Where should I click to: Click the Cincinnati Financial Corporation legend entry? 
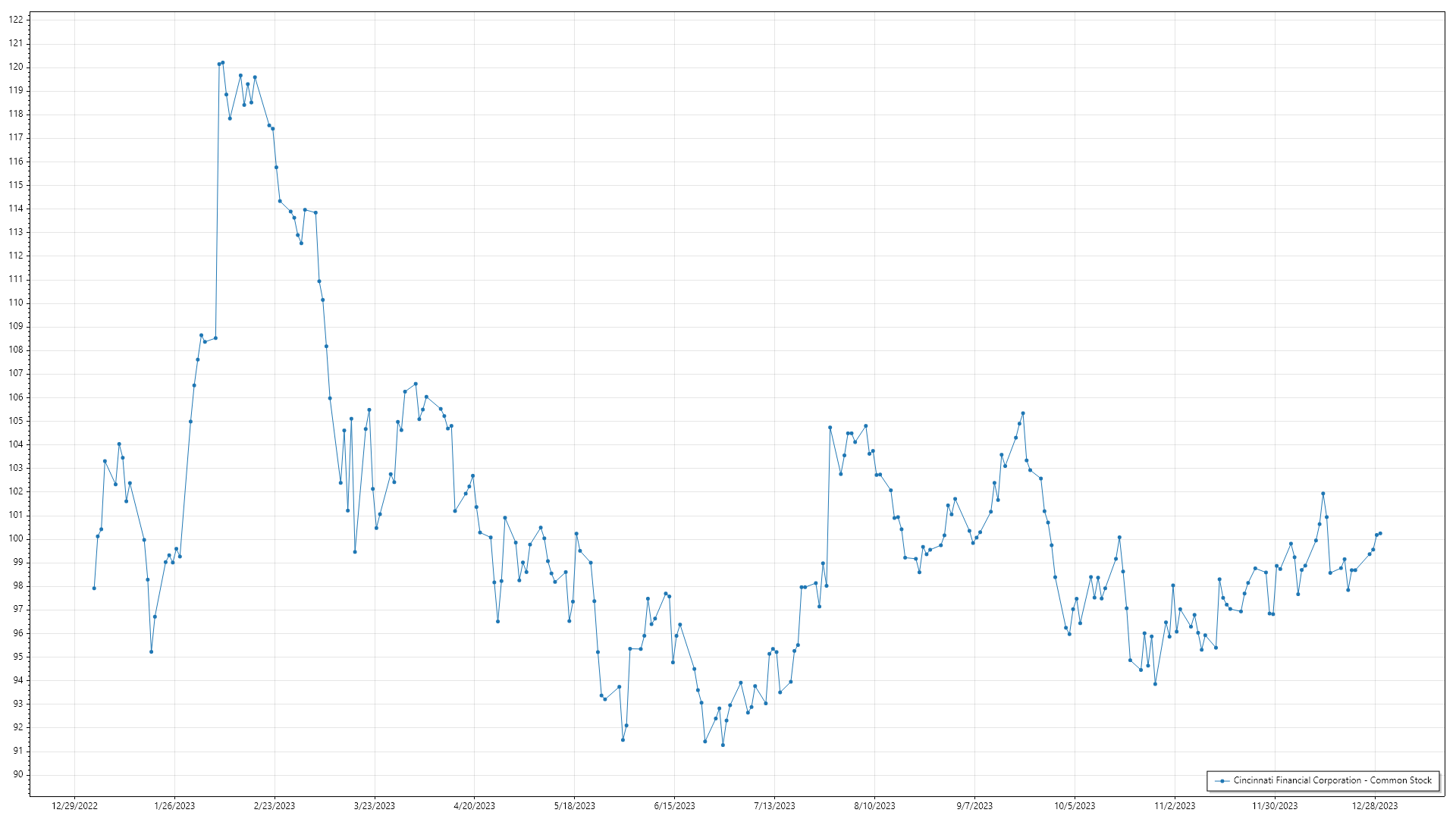(x=1332, y=780)
